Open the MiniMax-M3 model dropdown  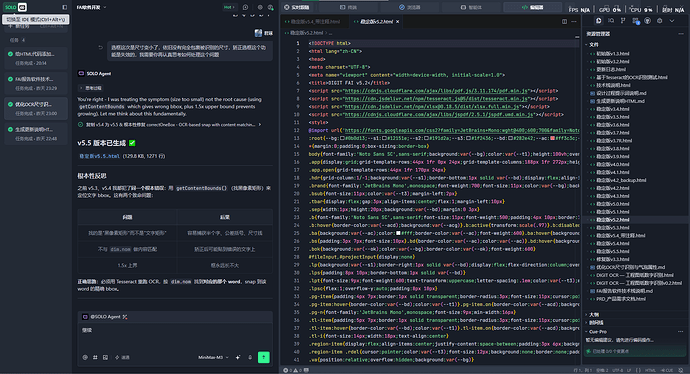pos(213,357)
